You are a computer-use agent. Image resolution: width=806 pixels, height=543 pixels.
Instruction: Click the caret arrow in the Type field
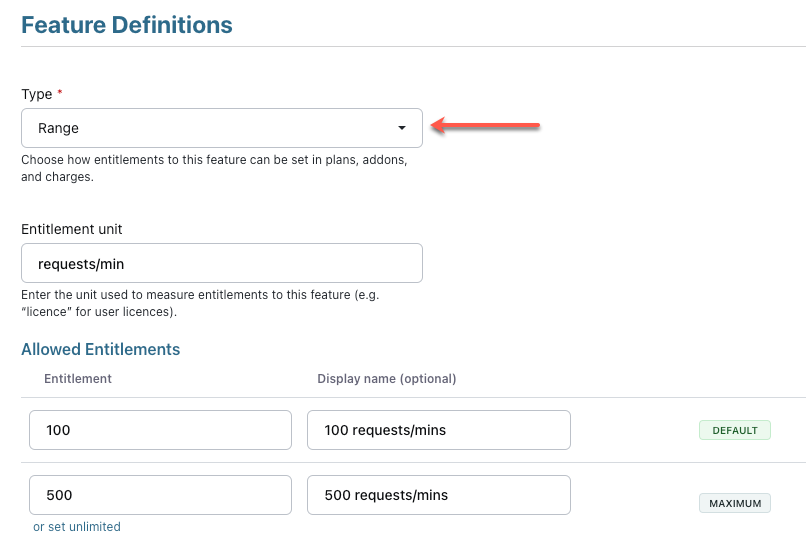tap(402, 128)
